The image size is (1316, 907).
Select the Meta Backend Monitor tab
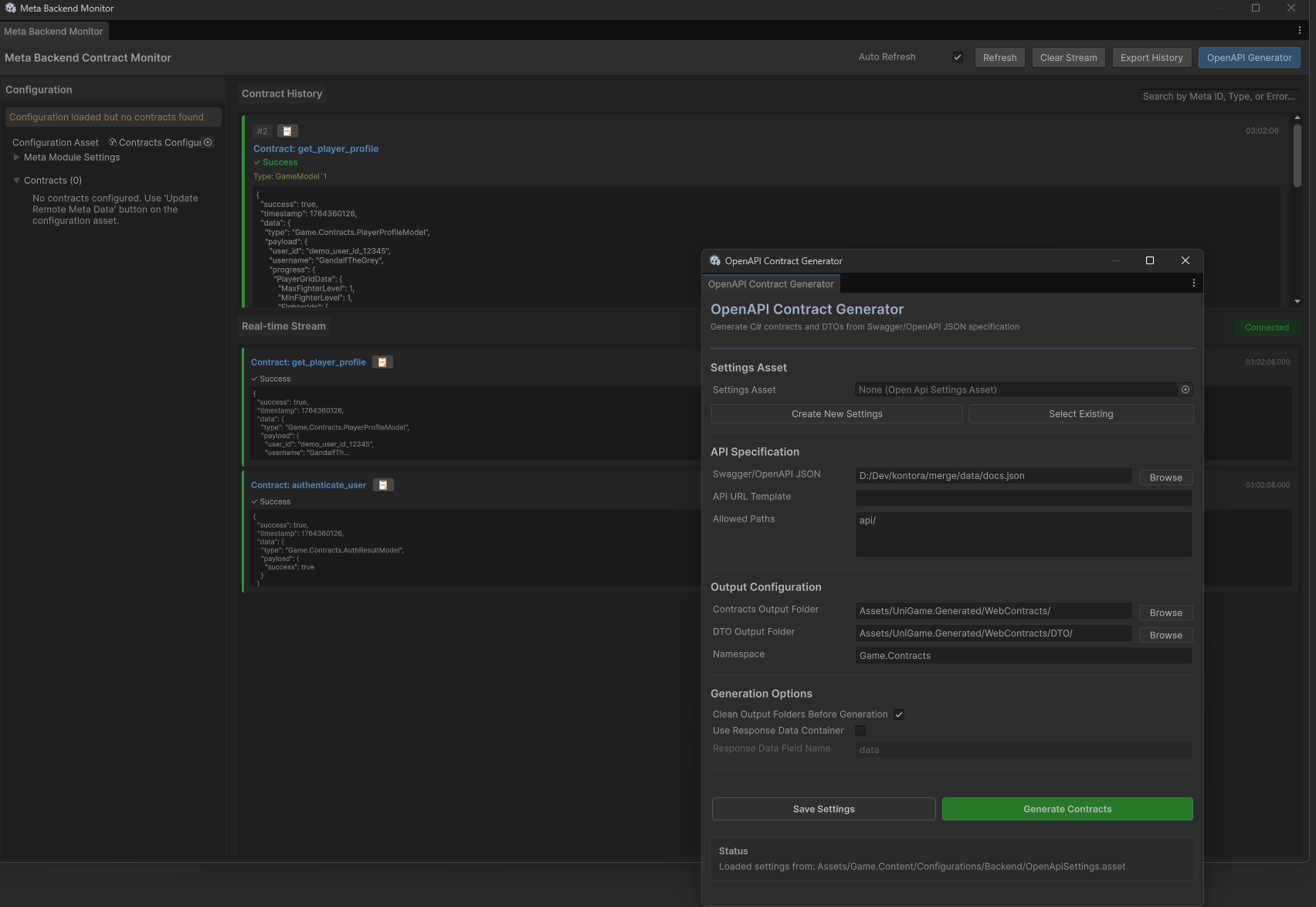click(53, 32)
